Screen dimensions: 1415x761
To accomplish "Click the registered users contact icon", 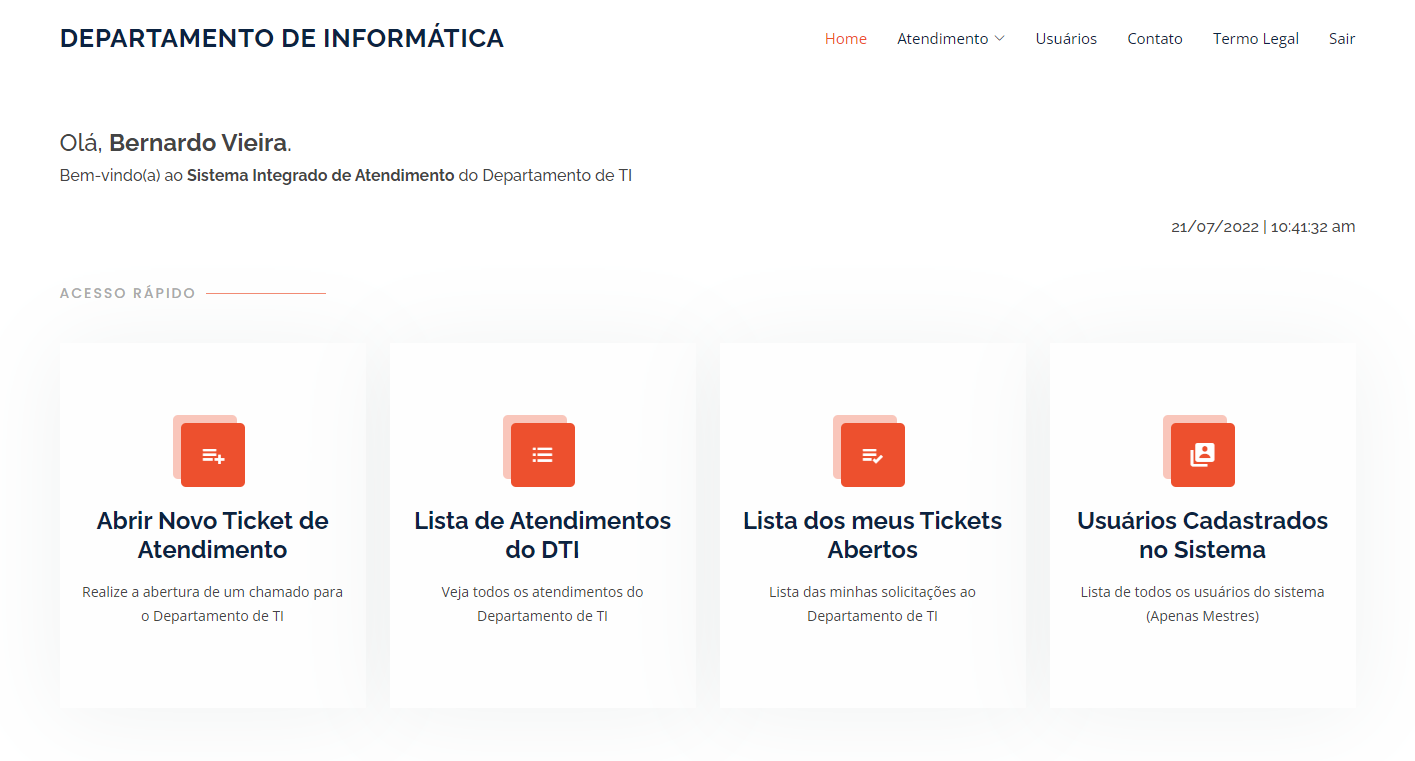I will point(1203,455).
